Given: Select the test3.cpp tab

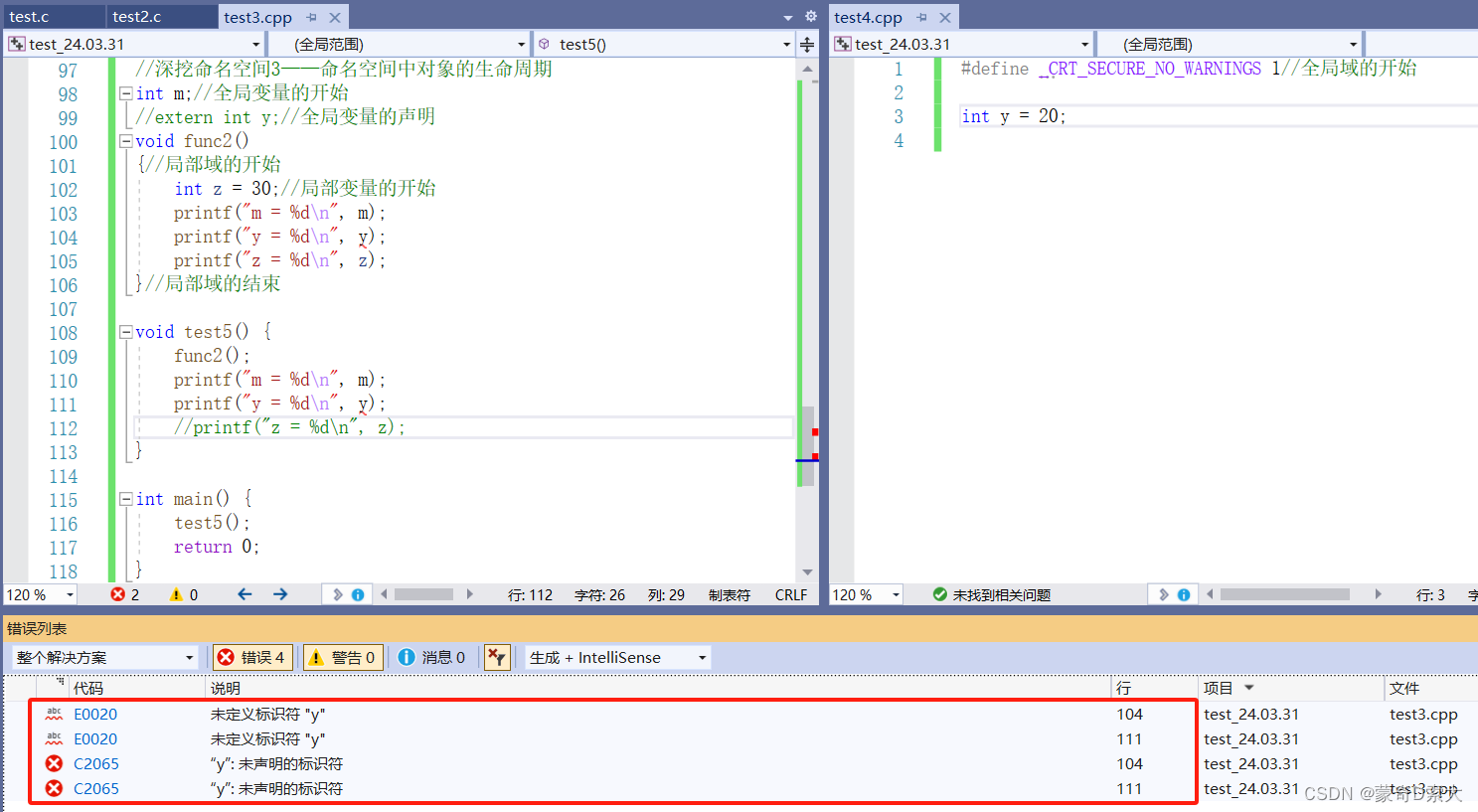Looking at the screenshot, I should click(257, 17).
